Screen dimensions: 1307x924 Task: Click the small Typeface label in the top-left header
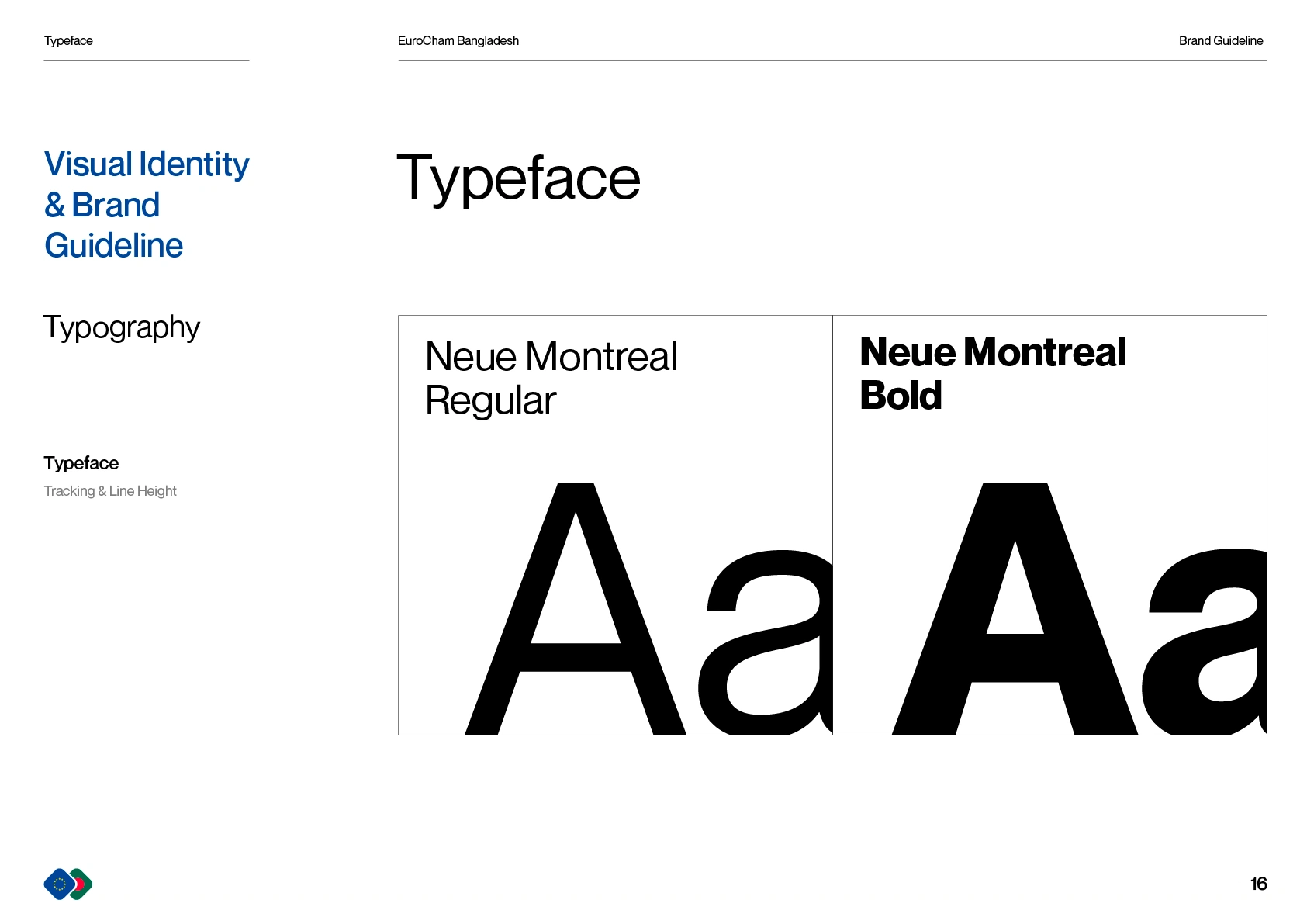(68, 41)
